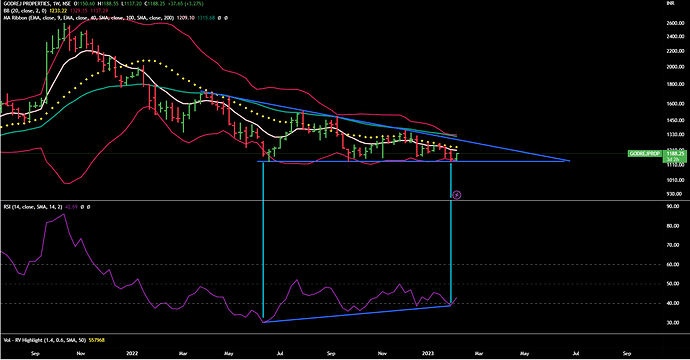Select the Vol RV Highlight indicator legend
Viewport: 690px width, 360px height.
[x=44, y=340]
